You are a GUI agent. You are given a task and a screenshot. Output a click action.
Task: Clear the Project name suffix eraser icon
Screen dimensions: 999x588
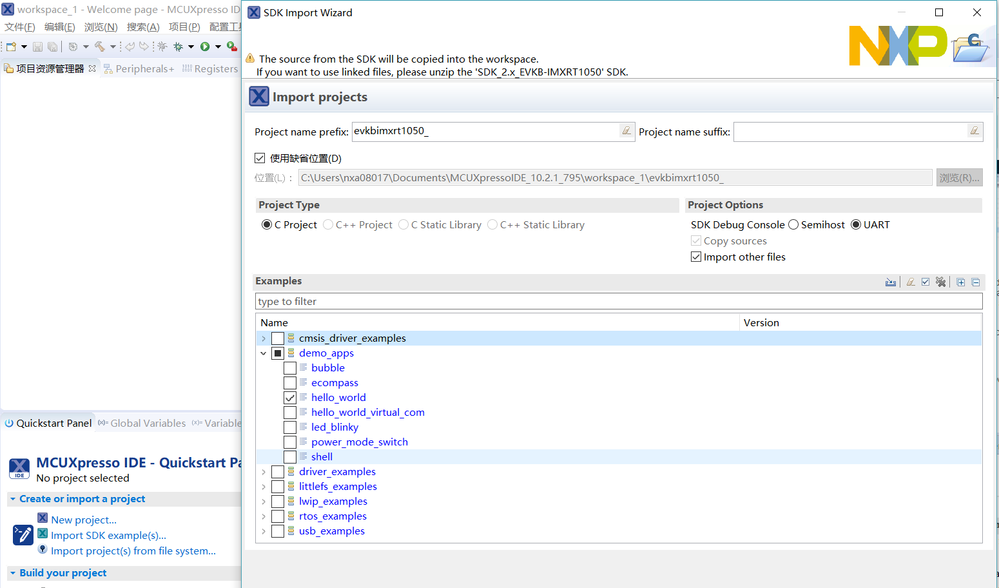click(x=974, y=131)
